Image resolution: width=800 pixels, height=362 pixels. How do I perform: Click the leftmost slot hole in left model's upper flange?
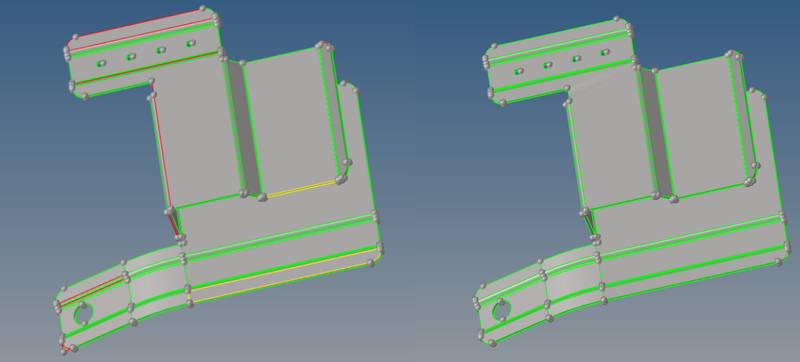coord(102,64)
